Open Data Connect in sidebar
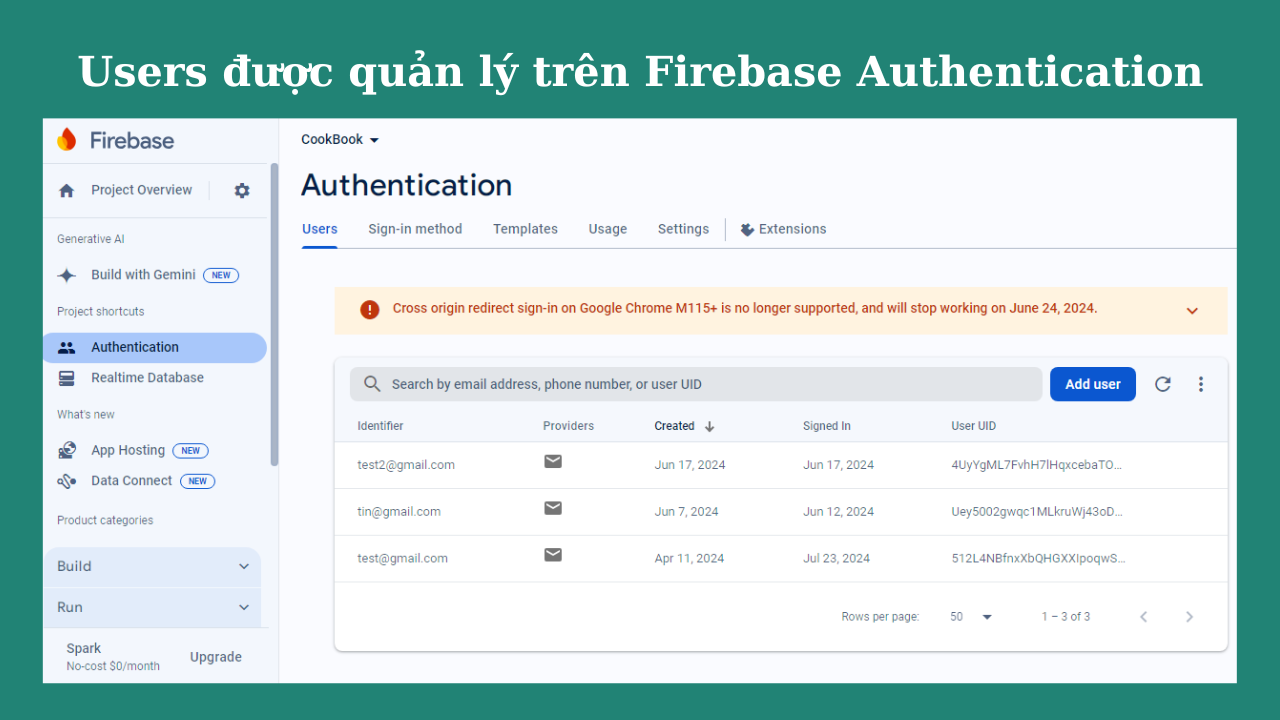1280x720 pixels. (x=131, y=481)
